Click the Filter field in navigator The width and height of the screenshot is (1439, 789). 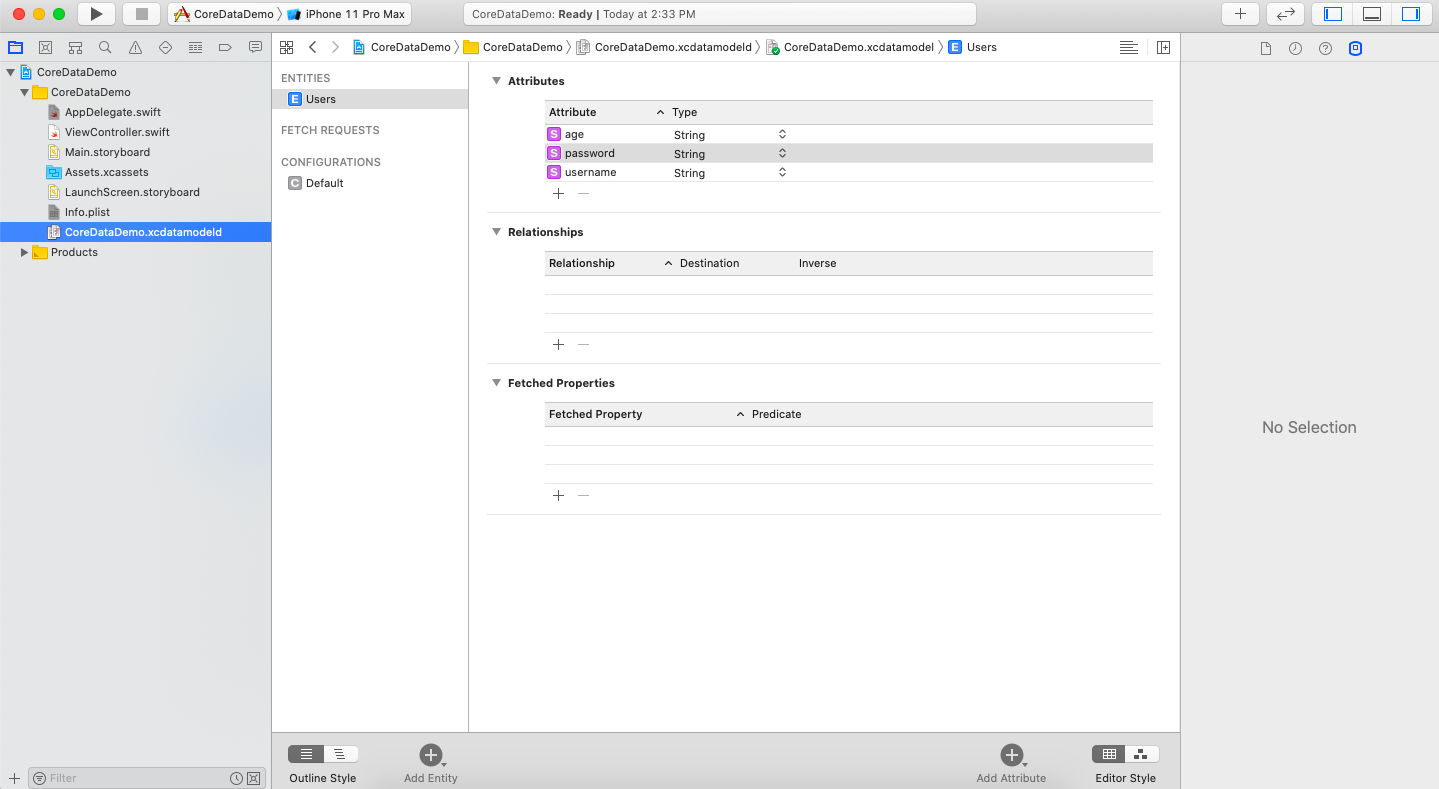135,778
